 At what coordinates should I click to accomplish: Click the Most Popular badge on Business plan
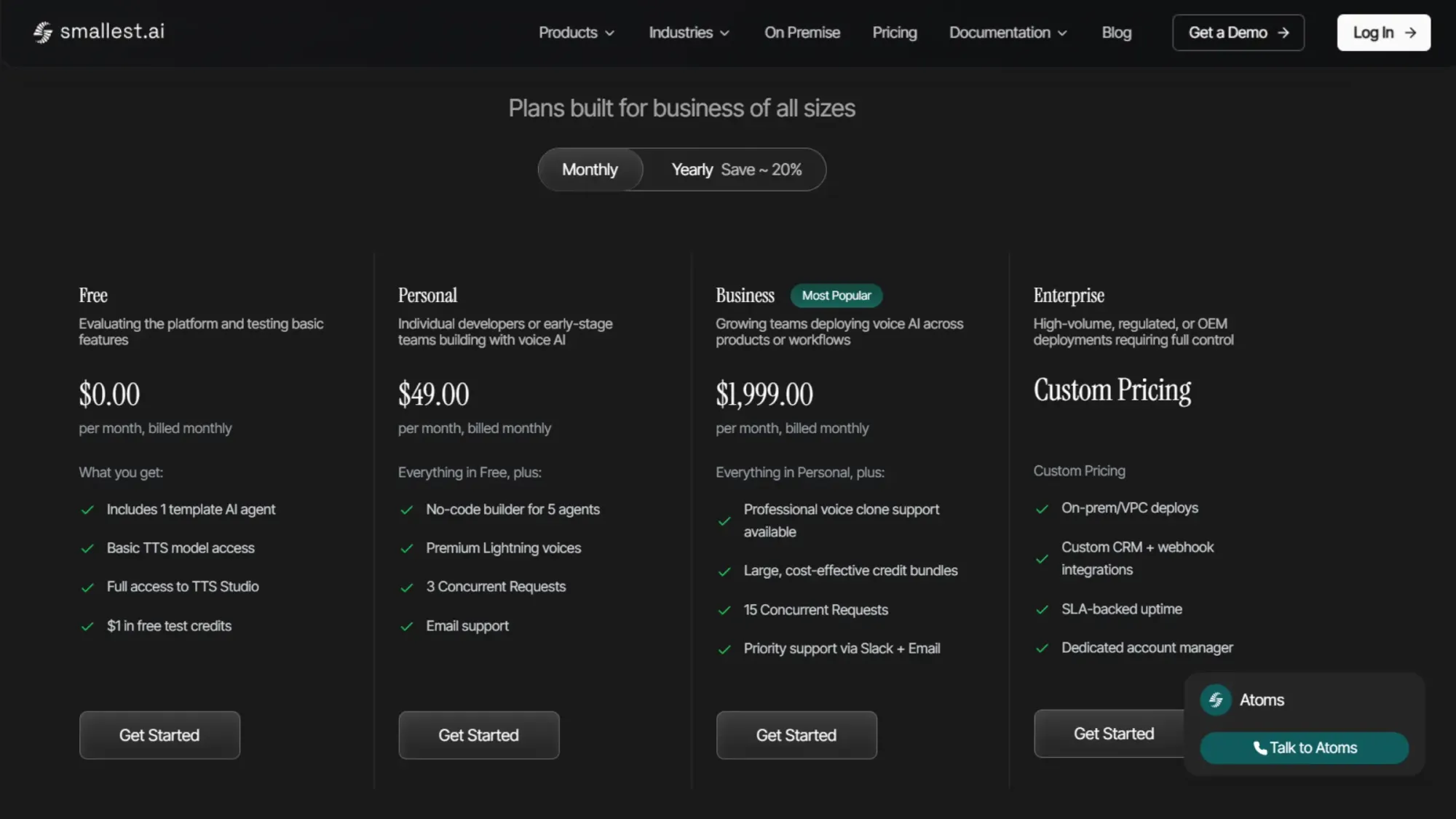pyautogui.click(x=836, y=296)
